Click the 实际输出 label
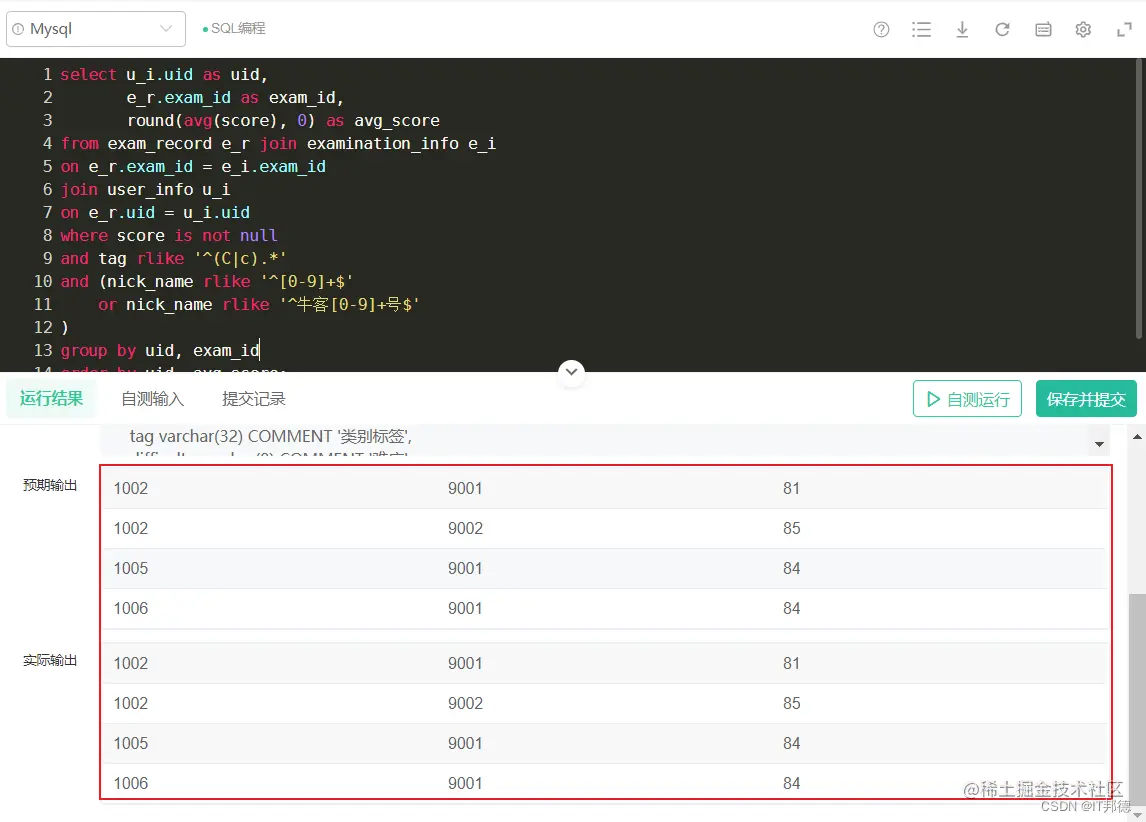Image resolution: width=1146 pixels, height=822 pixels. click(x=50, y=661)
